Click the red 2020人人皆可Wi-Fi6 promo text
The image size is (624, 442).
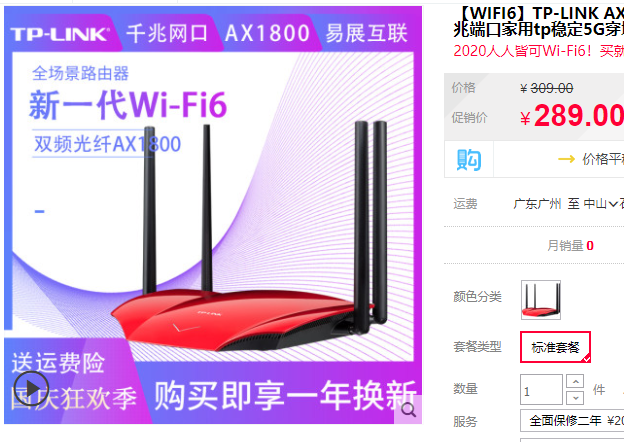(538, 51)
